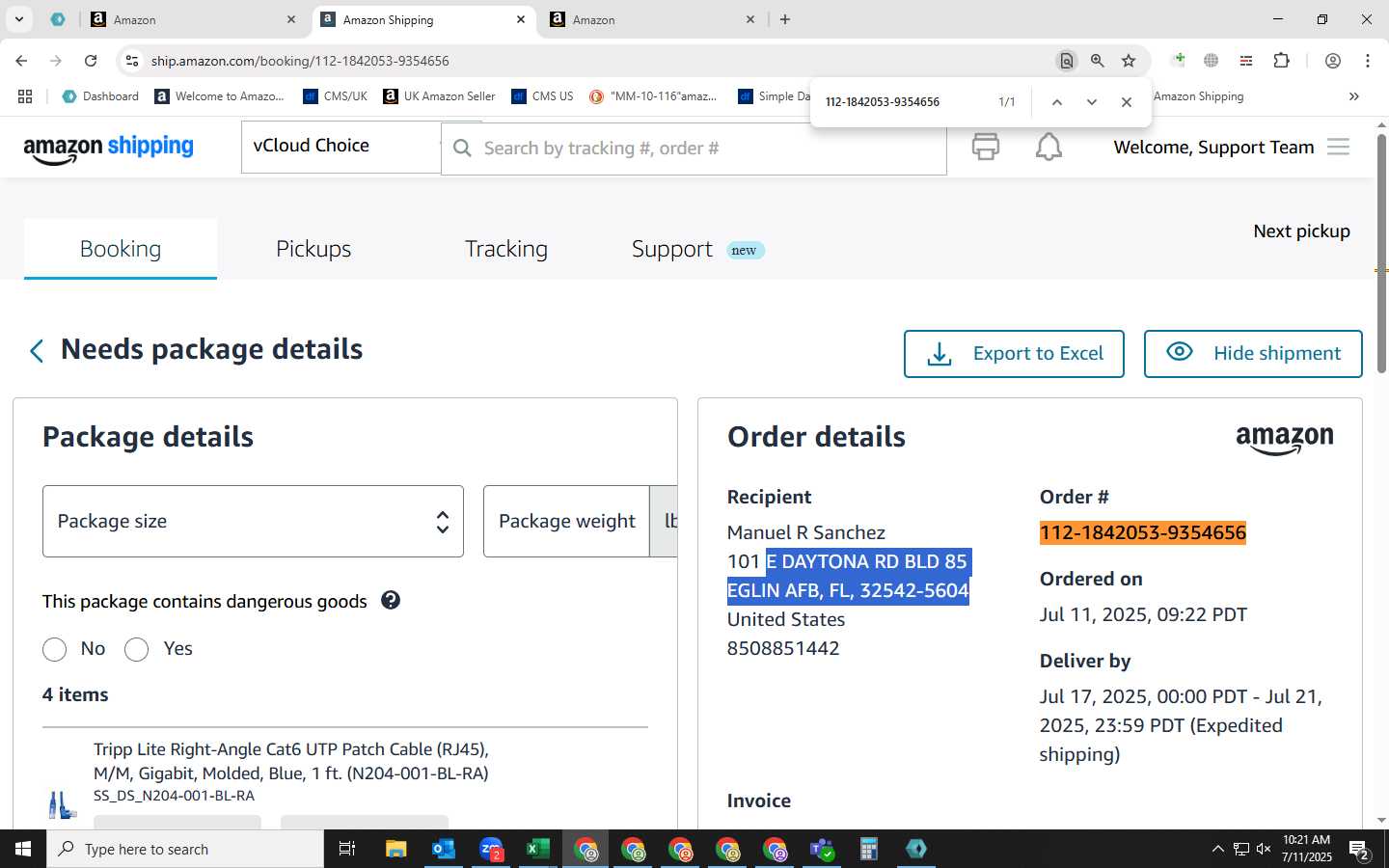Click Hide shipment button
1389x868 pixels.
pyautogui.click(x=1253, y=354)
